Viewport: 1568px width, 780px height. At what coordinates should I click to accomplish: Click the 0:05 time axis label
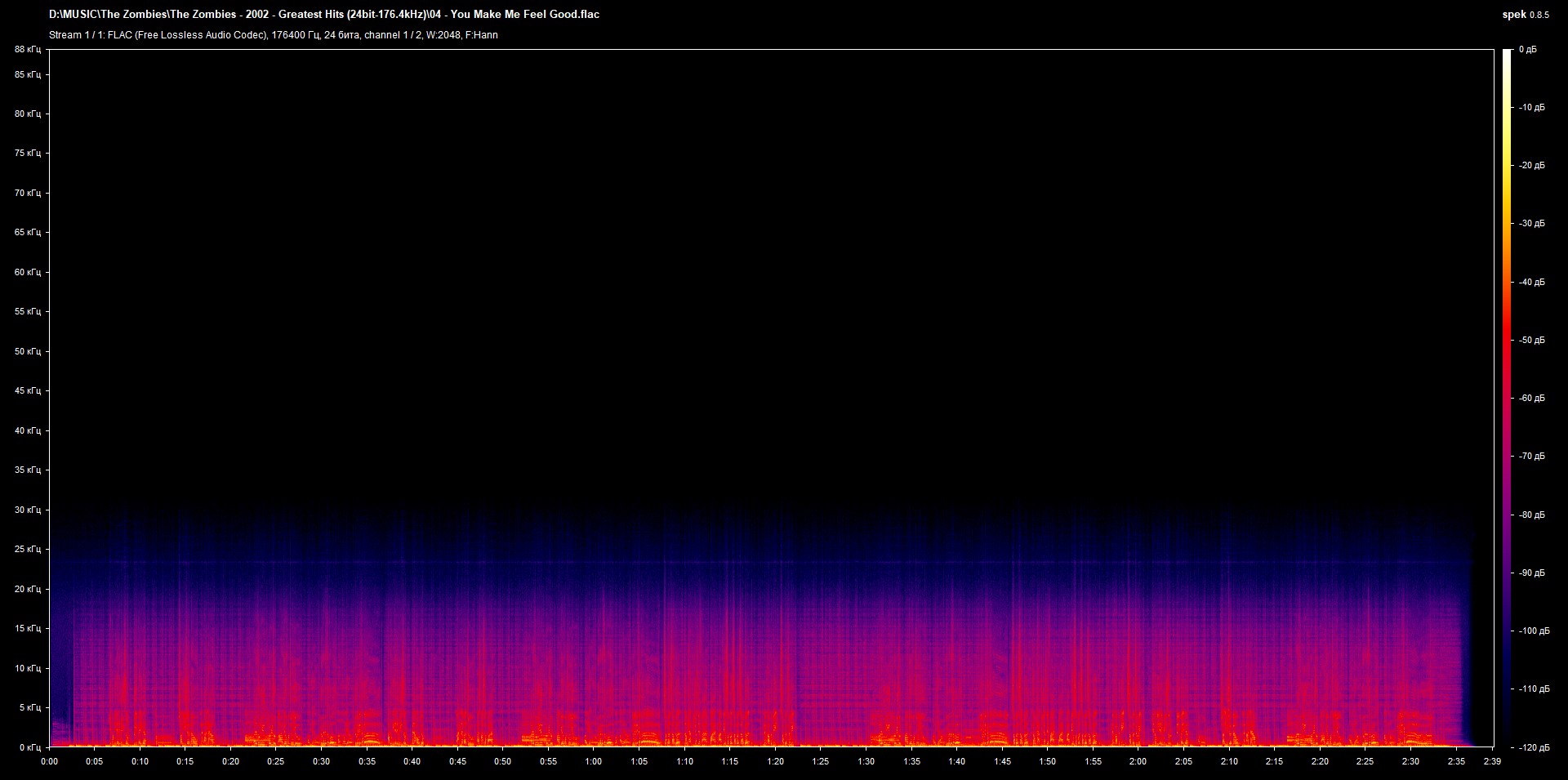95,761
